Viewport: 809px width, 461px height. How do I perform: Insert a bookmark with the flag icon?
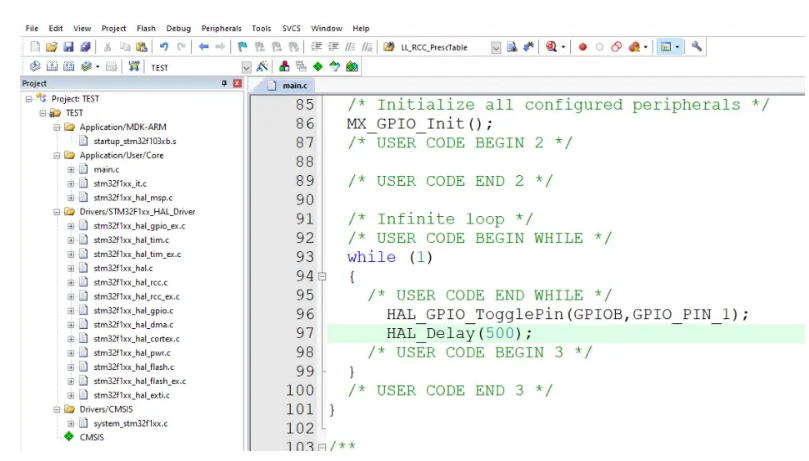click(x=242, y=47)
